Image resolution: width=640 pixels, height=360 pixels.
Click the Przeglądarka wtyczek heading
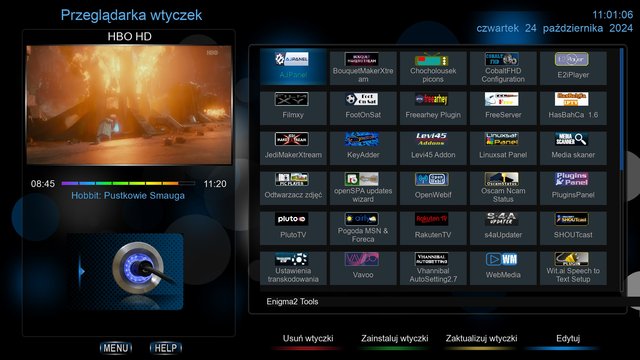tap(131, 15)
